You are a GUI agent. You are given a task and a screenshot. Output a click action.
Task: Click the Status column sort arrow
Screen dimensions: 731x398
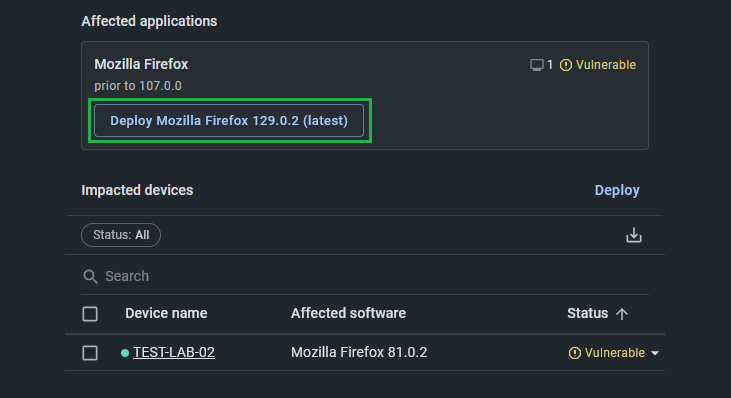coord(622,314)
